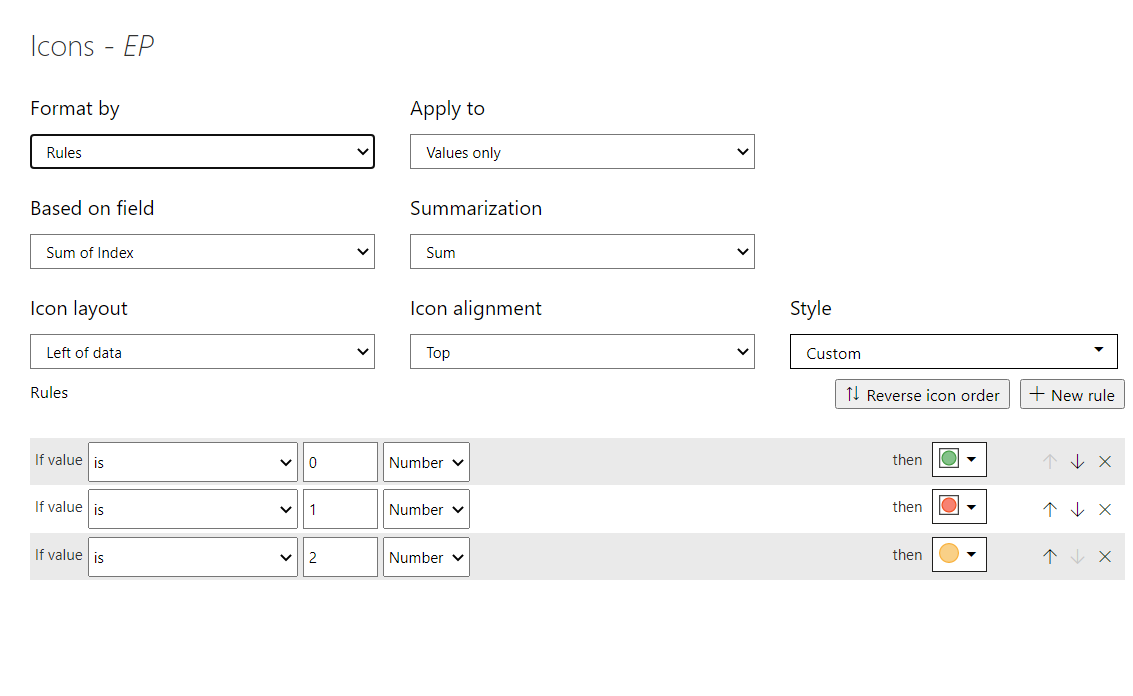The width and height of the screenshot is (1133, 696).
Task: Click the 'Rules' section label
Action: [49, 392]
